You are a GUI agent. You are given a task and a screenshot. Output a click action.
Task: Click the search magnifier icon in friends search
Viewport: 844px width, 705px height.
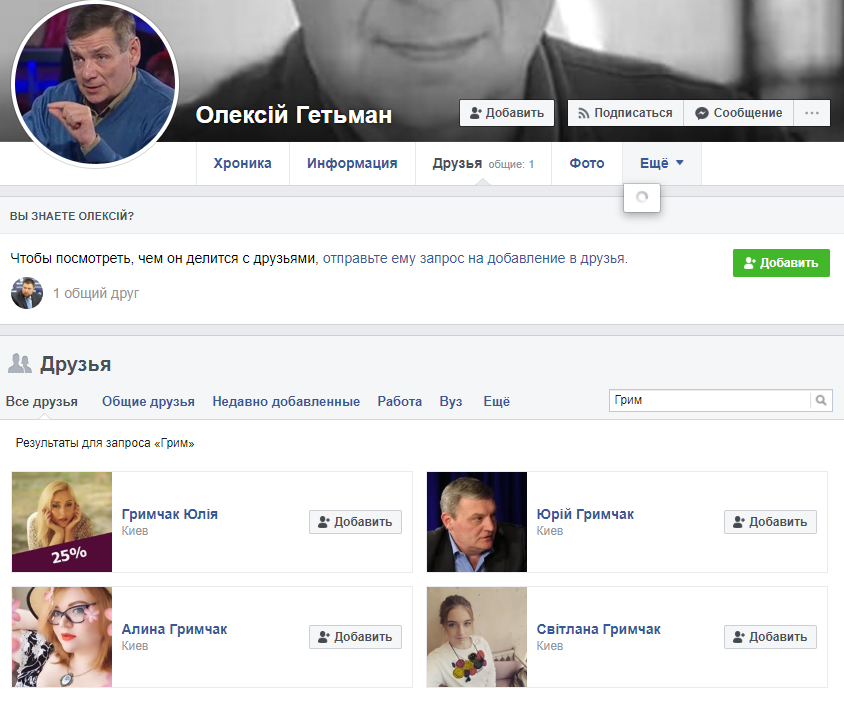(x=821, y=400)
